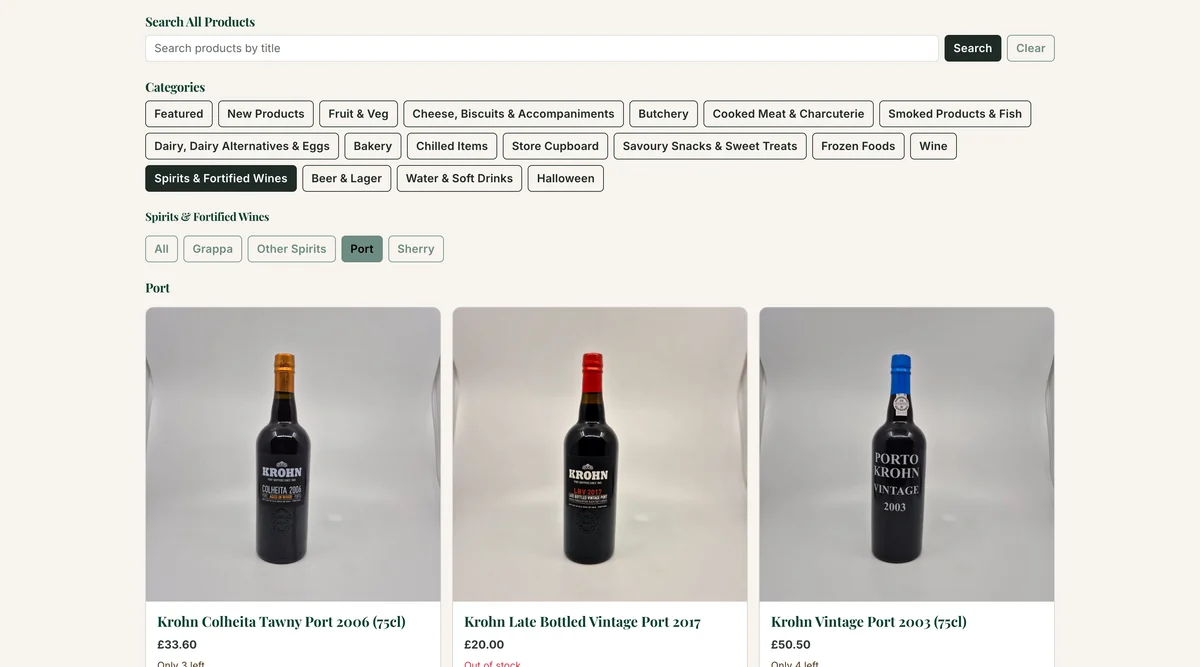Open the Beer & Lager category
Image resolution: width=1200 pixels, height=667 pixels.
coord(346,178)
